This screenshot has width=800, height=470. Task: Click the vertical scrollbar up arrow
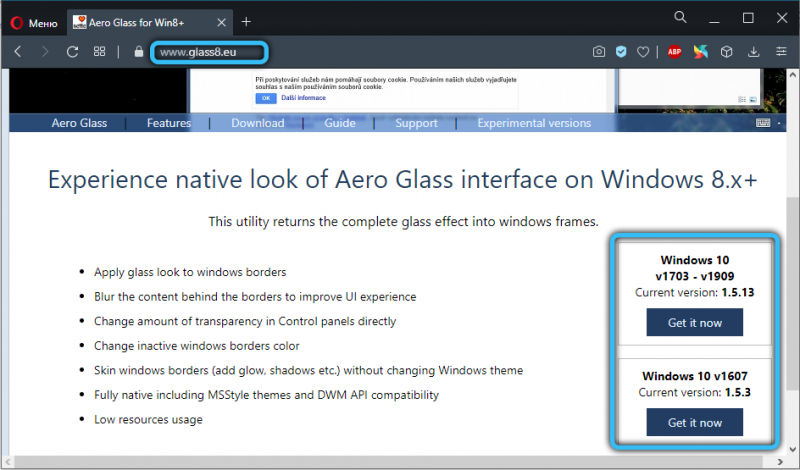pos(792,75)
